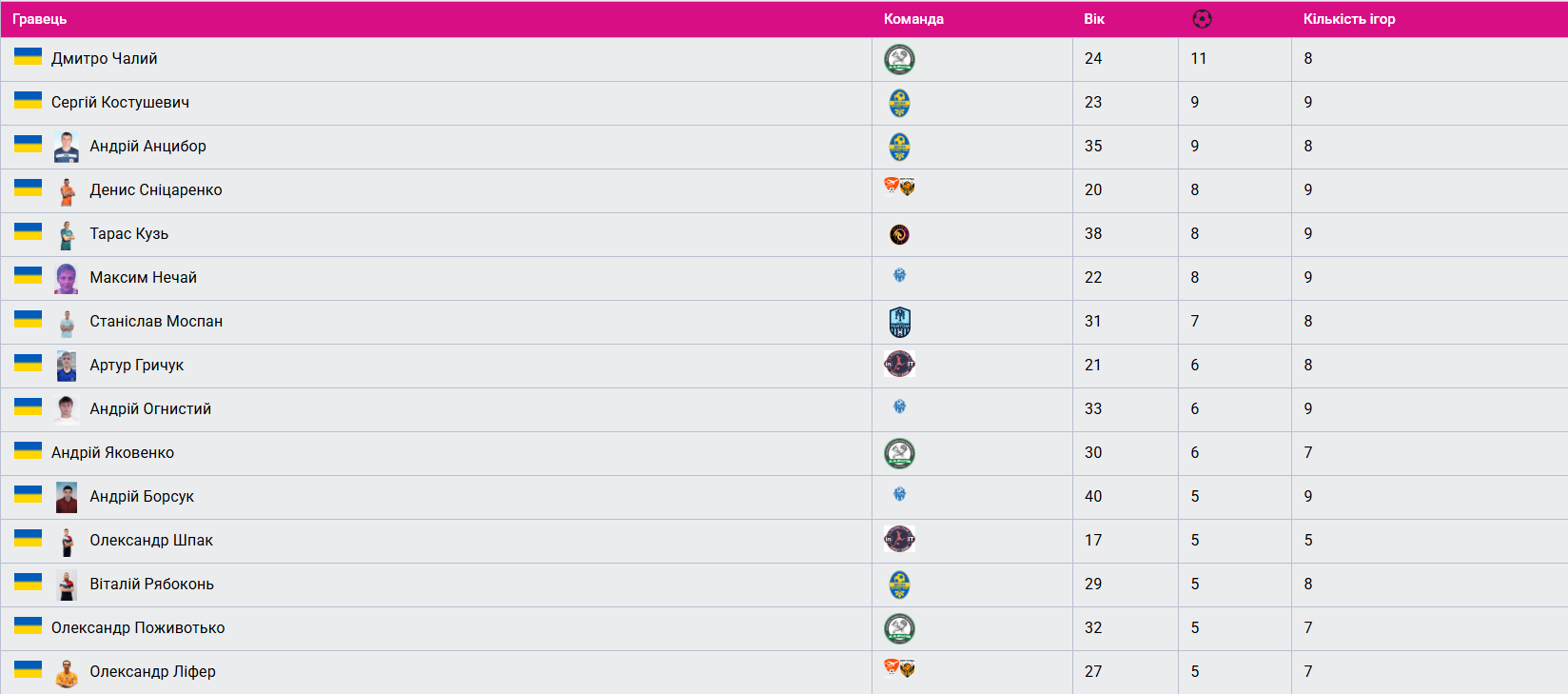Image resolution: width=1568 pixels, height=694 pixels.
Task: Open Віталій Рябоконь player link
Action: point(151,585)
